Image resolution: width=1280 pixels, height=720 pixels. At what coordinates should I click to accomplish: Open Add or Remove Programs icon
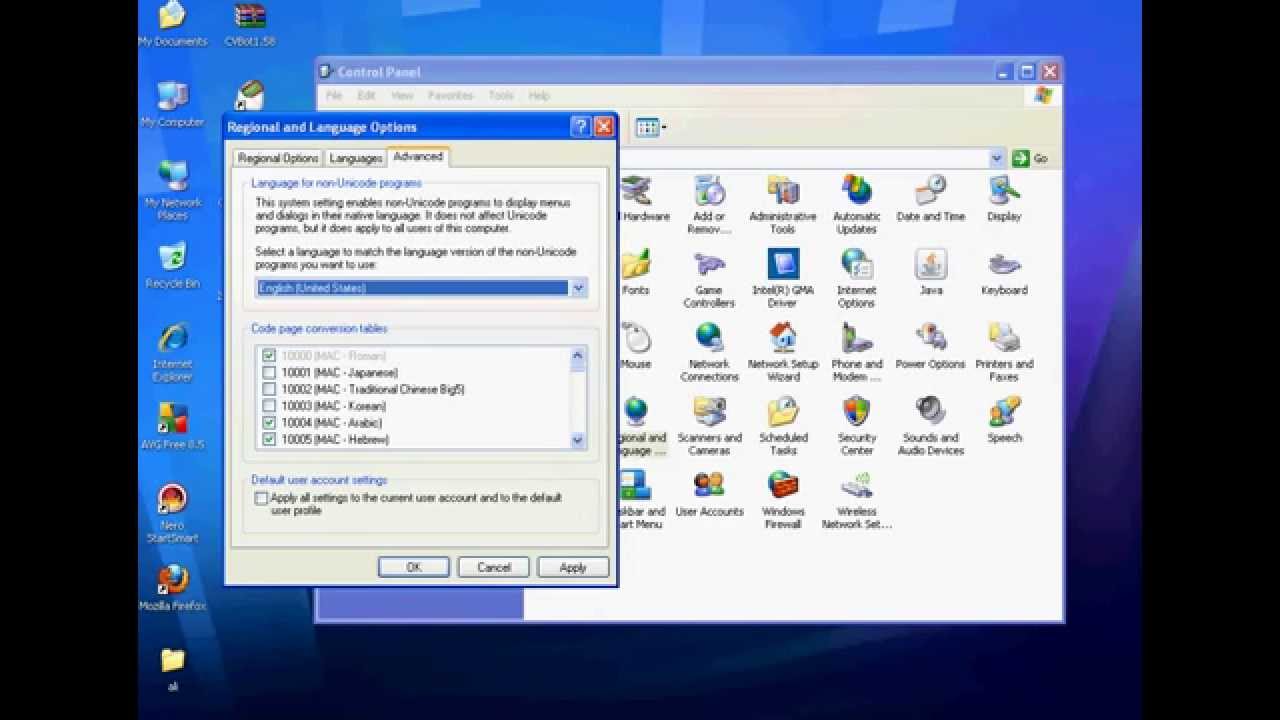pyautogui.click(x=709, y=204)
